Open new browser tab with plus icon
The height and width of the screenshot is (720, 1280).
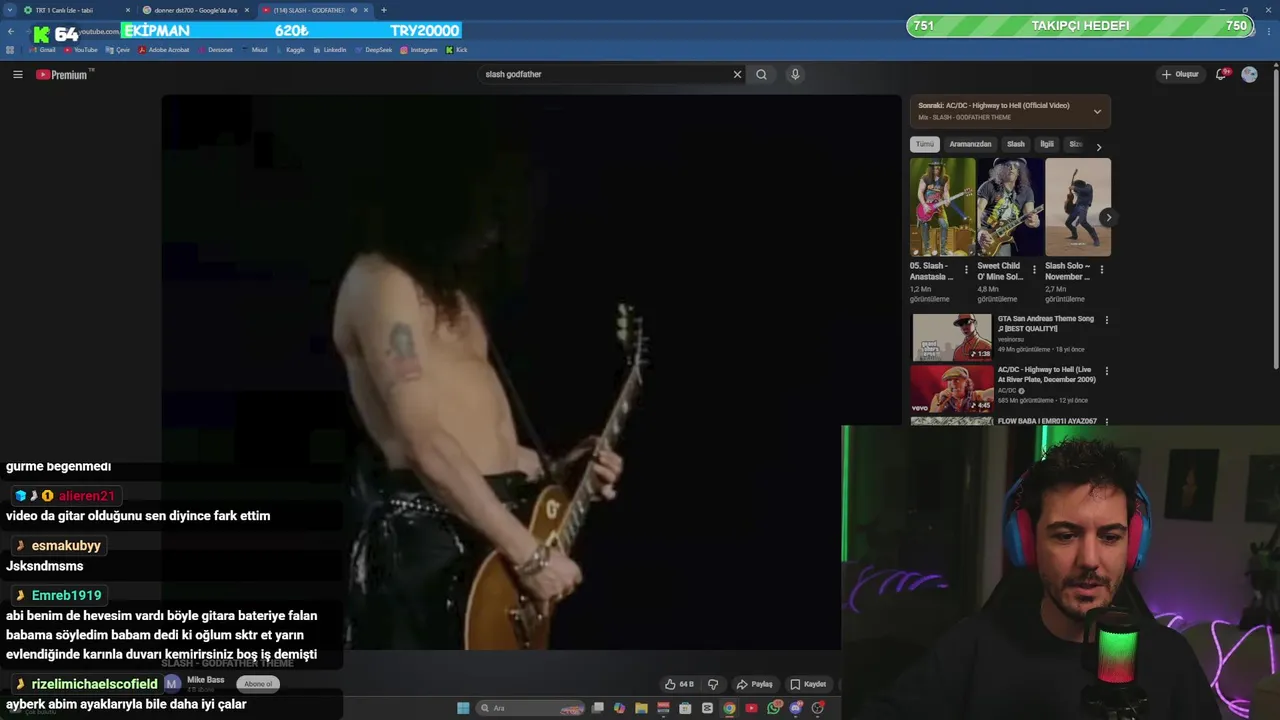pyautogui.click(x=384, y=10)
